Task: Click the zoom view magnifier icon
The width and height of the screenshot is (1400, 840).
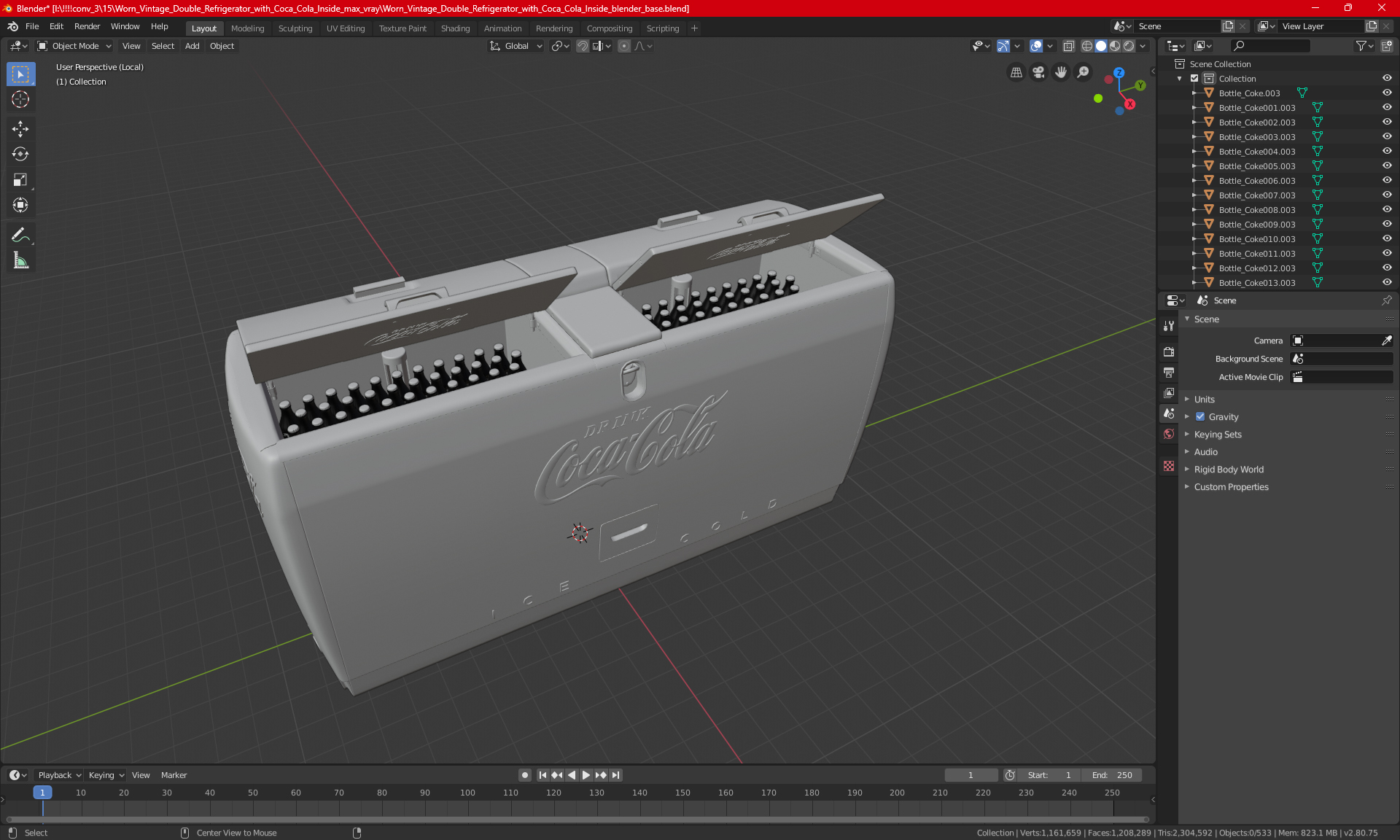Action: (x=1084, y=72)
